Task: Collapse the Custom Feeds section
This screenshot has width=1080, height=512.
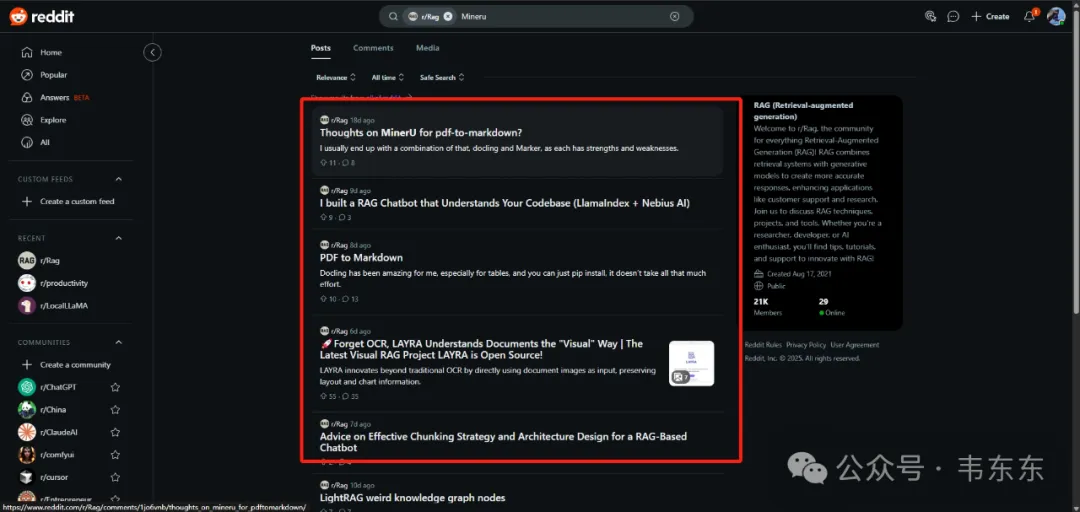Action: (x=118, y=179)
